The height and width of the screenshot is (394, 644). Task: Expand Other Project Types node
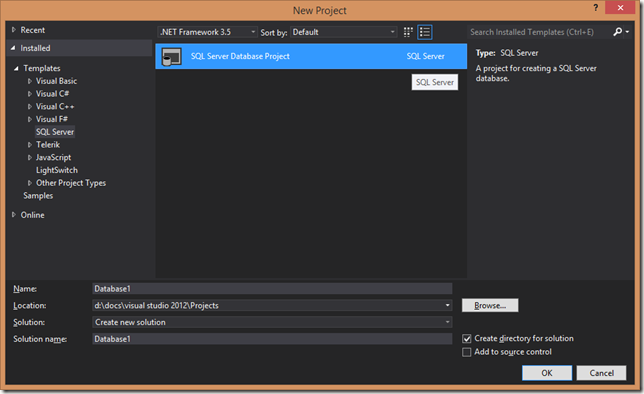point(30,183)
